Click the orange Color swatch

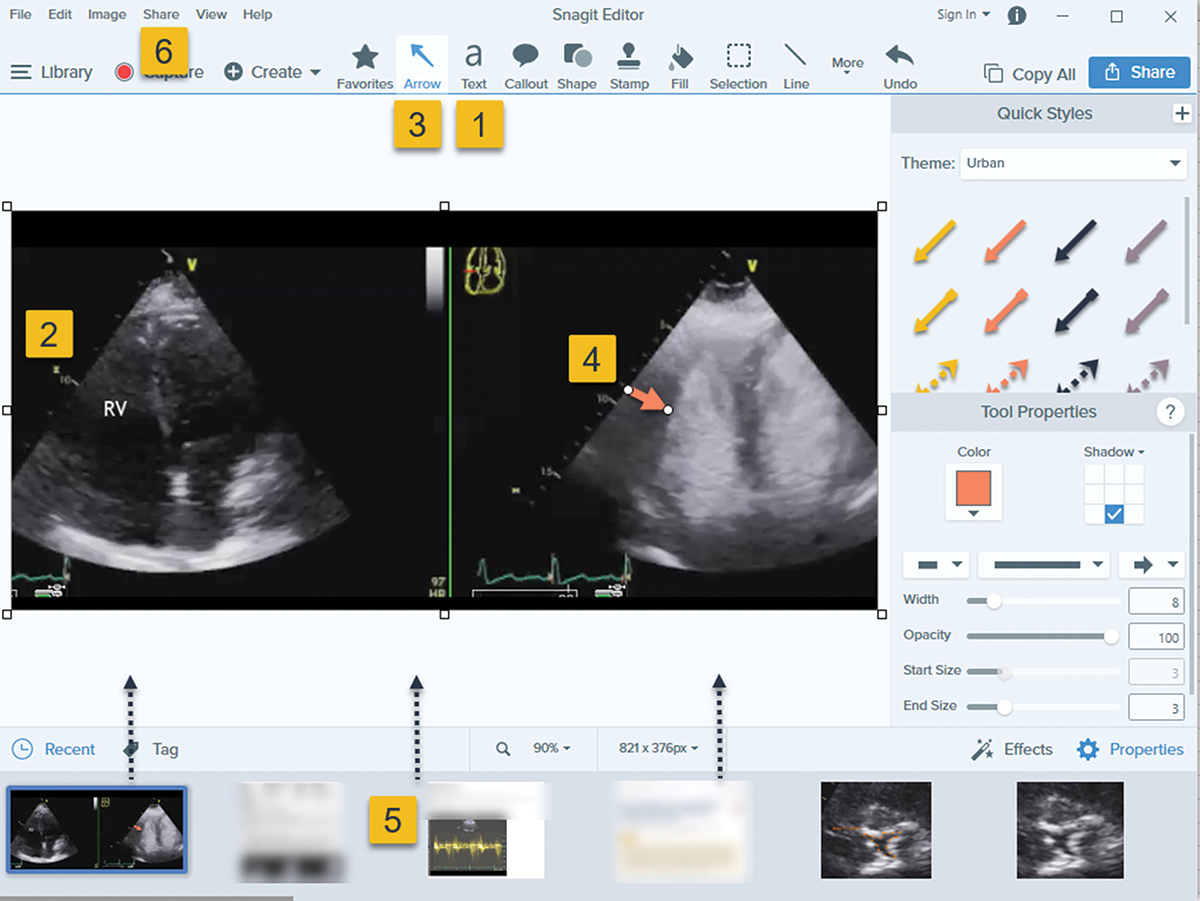[x=973, y=489]
